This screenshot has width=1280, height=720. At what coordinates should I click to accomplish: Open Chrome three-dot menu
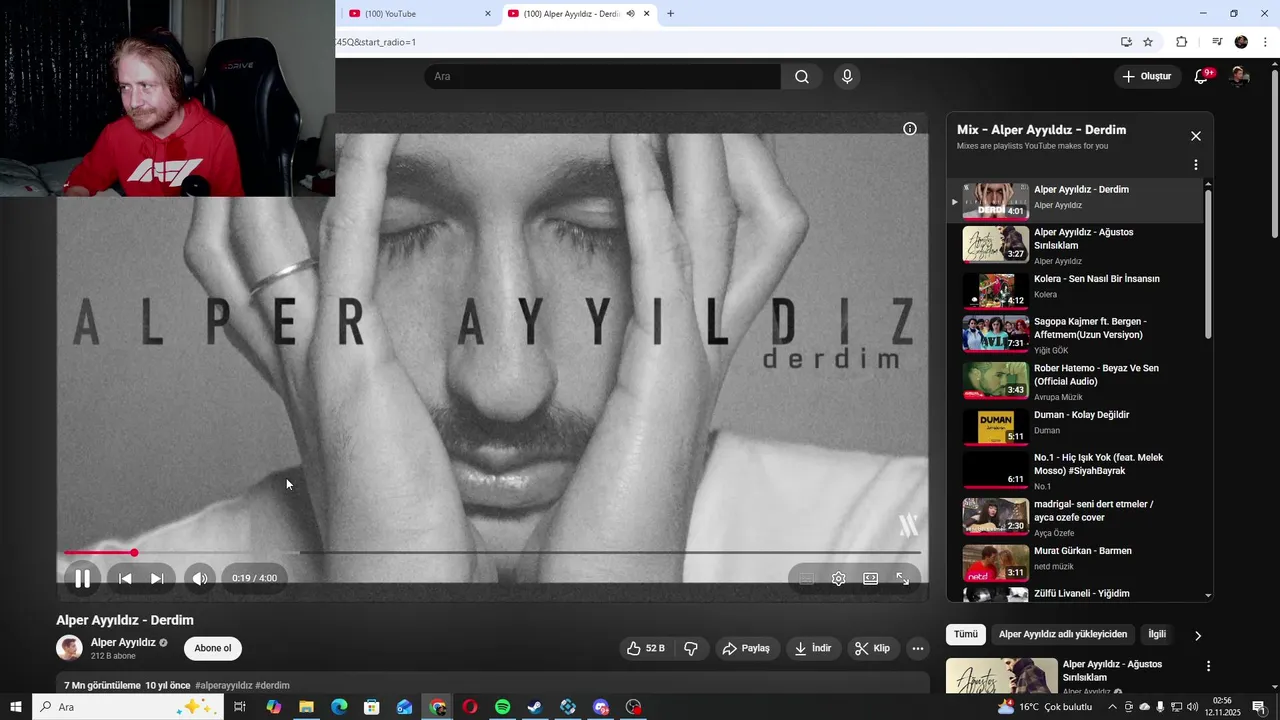tap(1266, 42)
